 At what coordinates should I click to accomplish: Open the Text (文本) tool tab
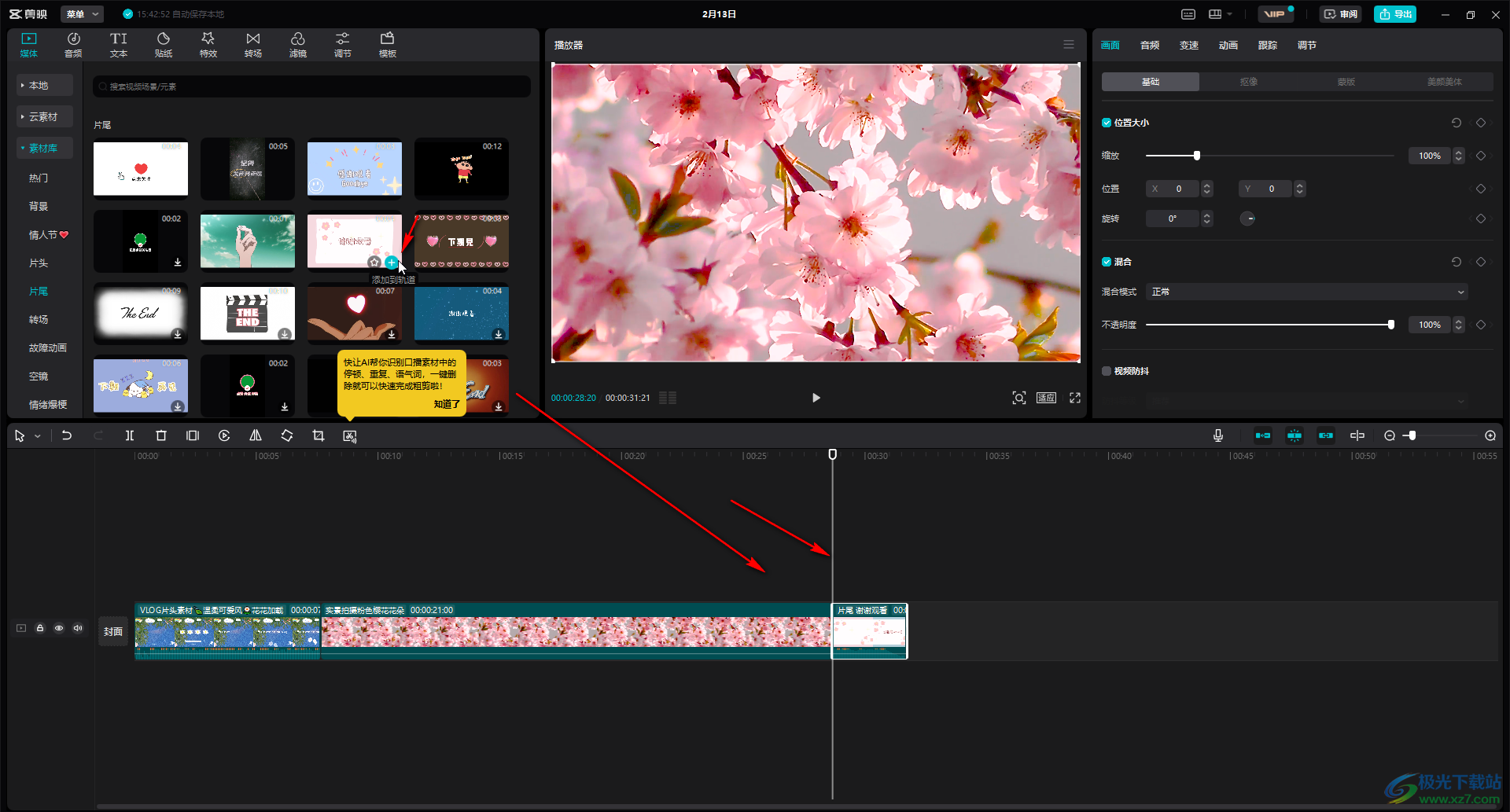point(119,45)
